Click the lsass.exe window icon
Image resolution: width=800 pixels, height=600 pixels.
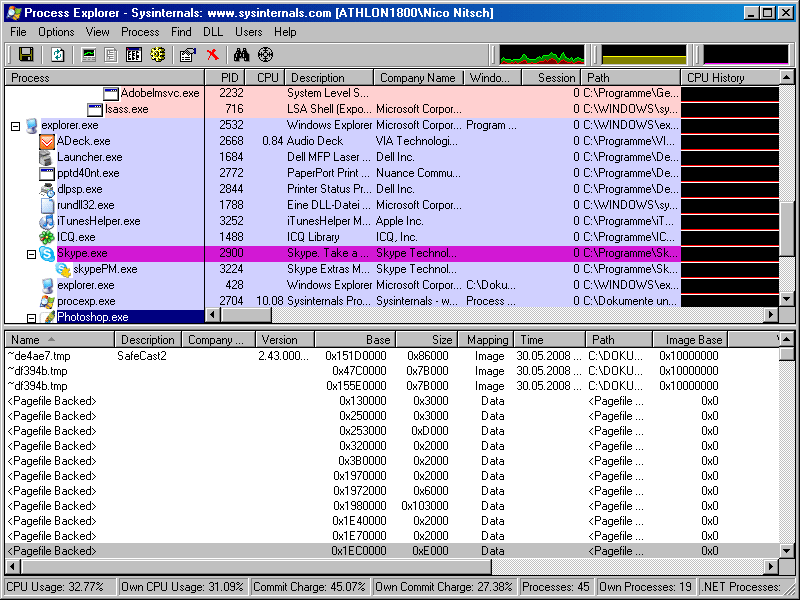pyautogui.click(x=95, y=109)
